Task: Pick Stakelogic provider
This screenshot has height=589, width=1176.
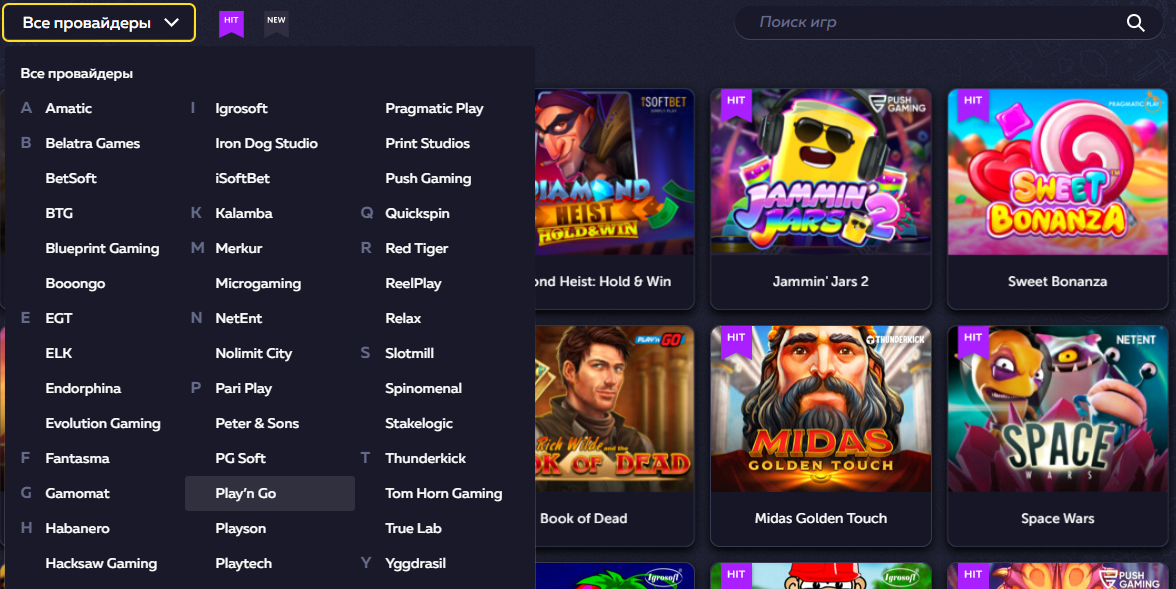Action: coord(418,423)
